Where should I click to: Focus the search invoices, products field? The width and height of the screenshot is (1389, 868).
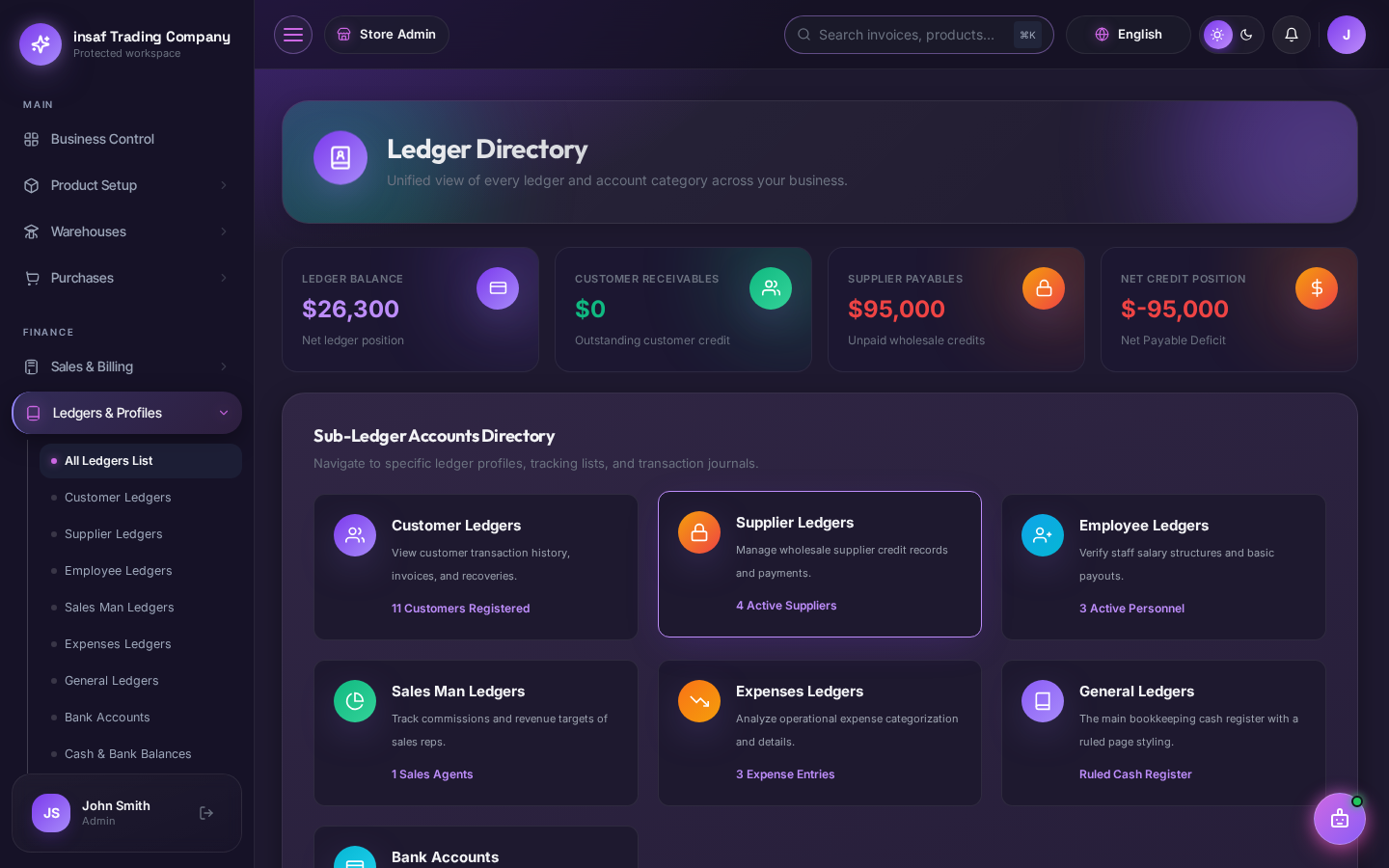coord(918,35)
